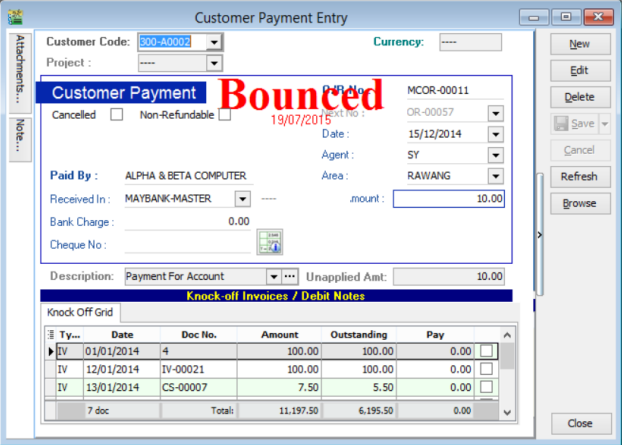Click the app icon in title bar
Screen dimensions: 622x445
click(14, 17)
